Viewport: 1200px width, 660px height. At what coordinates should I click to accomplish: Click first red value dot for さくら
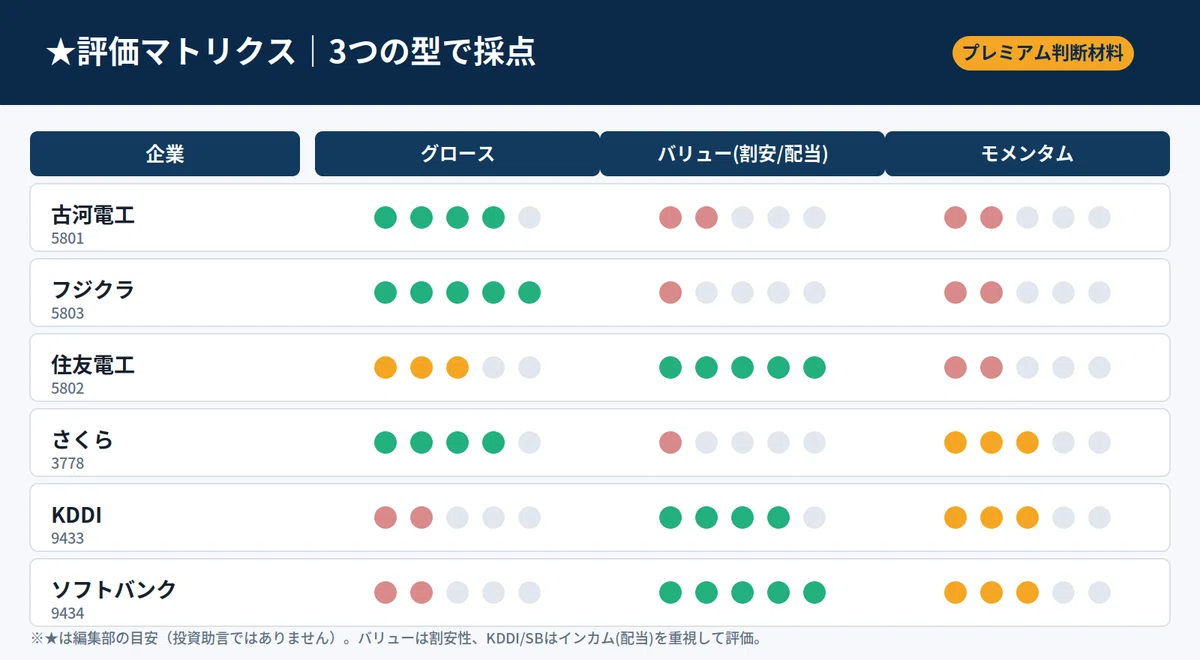pyautogui.click(x=670, y=443)
